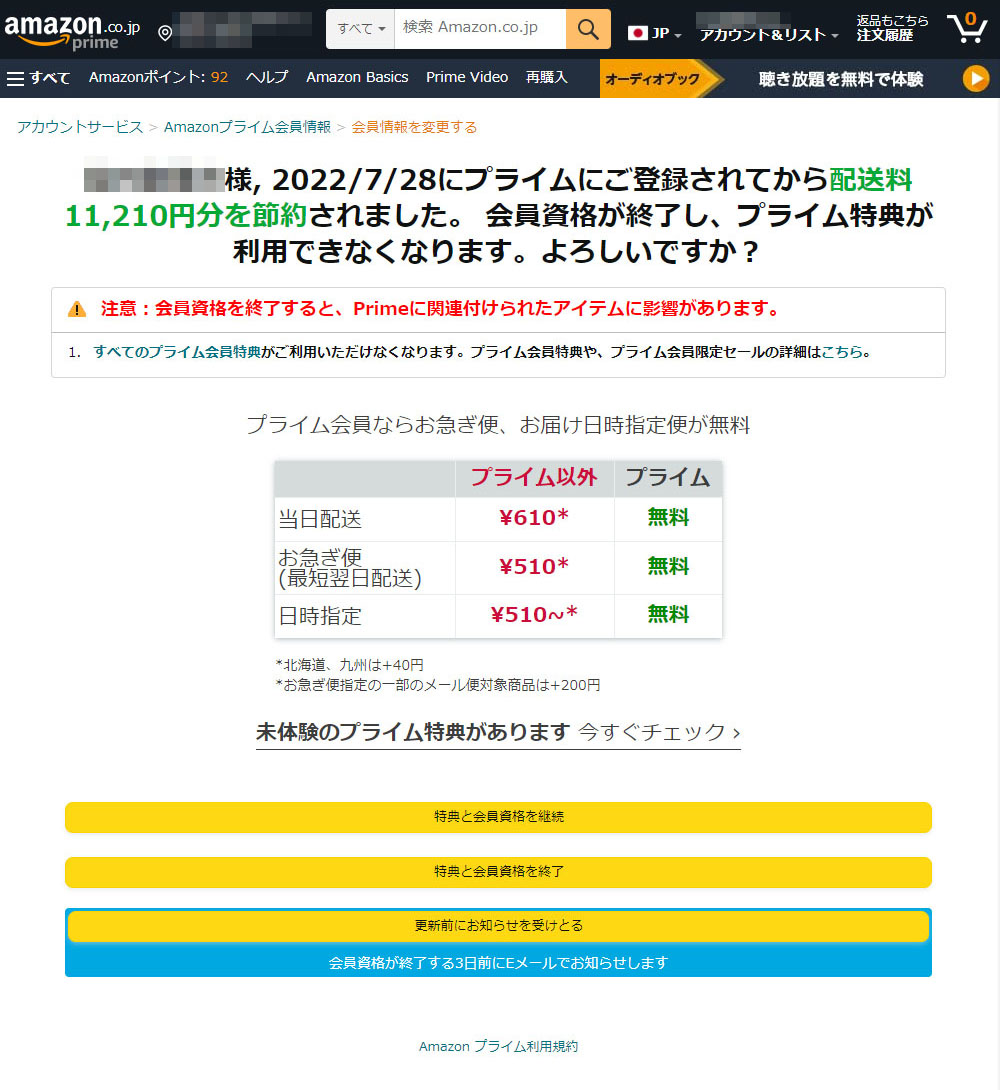Click 更新前にお知らせを受けとる button

498,926
